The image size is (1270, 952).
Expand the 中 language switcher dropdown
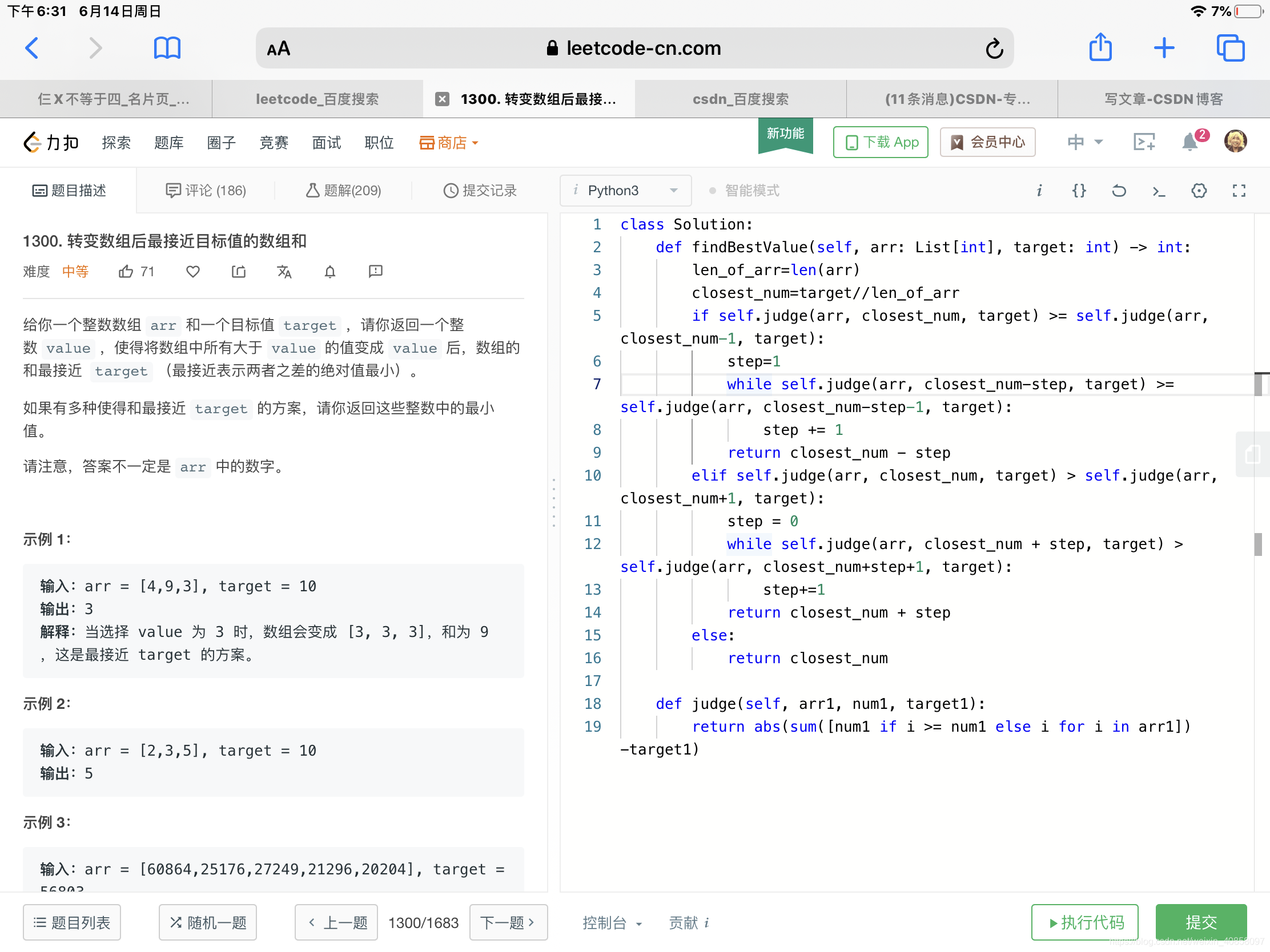pyautogui.click(x=1084, y=142)
